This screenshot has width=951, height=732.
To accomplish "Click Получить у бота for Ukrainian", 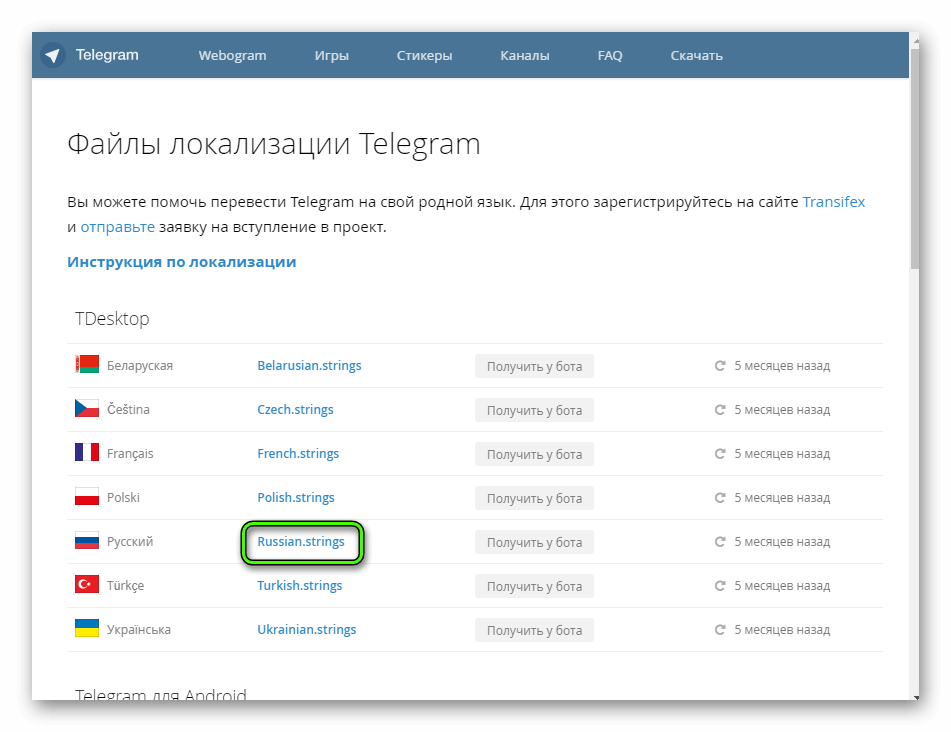I will [534, 630].
